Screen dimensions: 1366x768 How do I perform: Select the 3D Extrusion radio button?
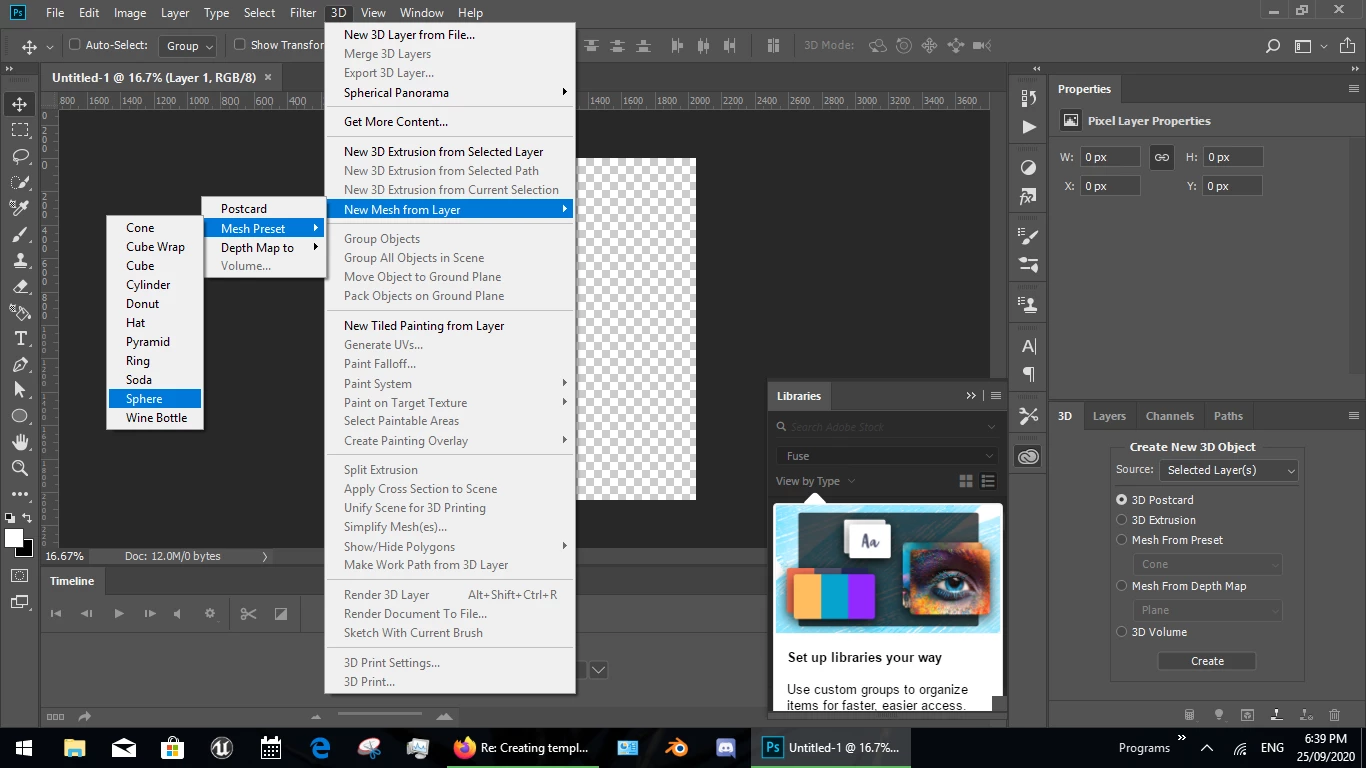point(1122,520)
